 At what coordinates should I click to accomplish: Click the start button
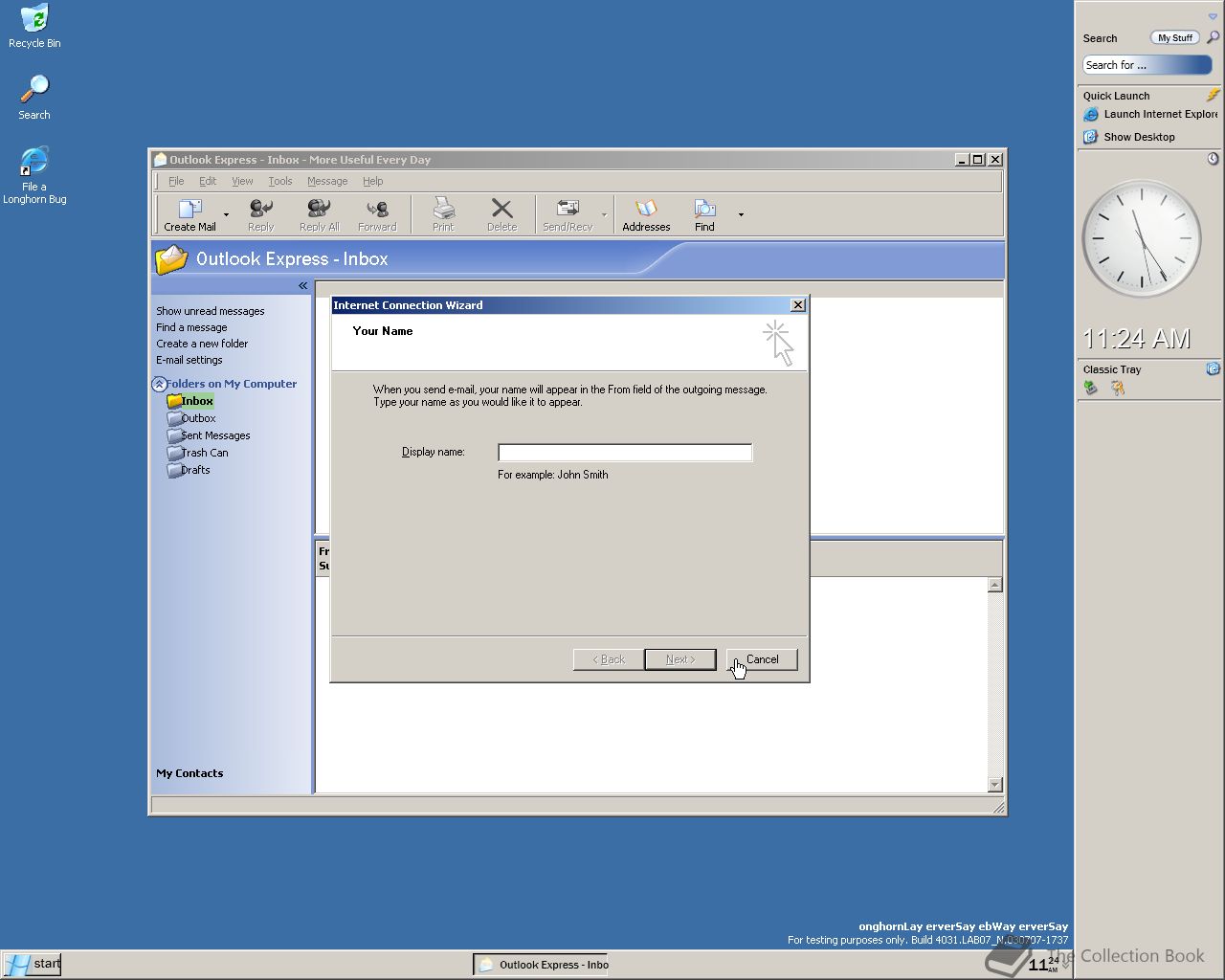click(x=33, y=964)
